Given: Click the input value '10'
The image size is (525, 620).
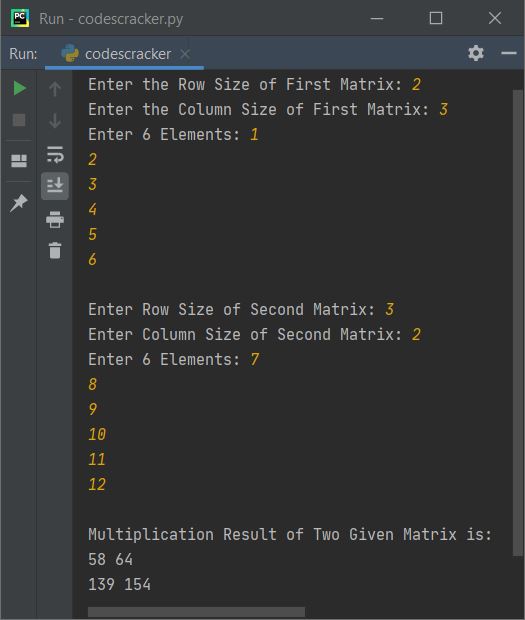Looking at the screenshot, I should (x=97, y=435).
